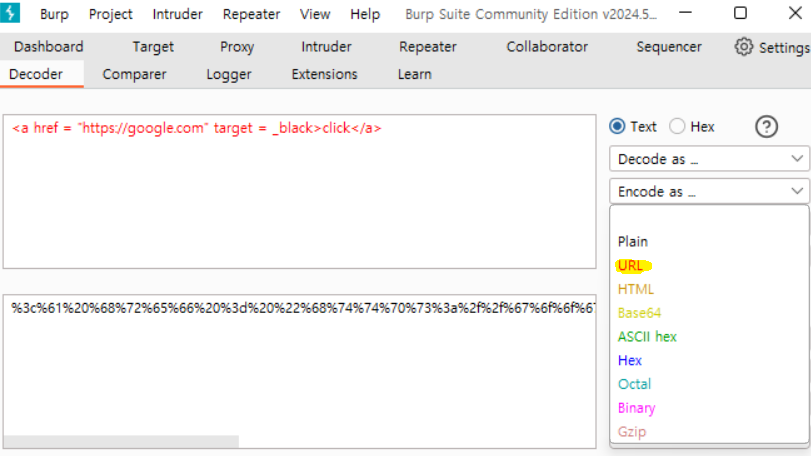Choose HTML from encode list
The width and height of the screenshot is (811, 456).
[x=636, y=290]
